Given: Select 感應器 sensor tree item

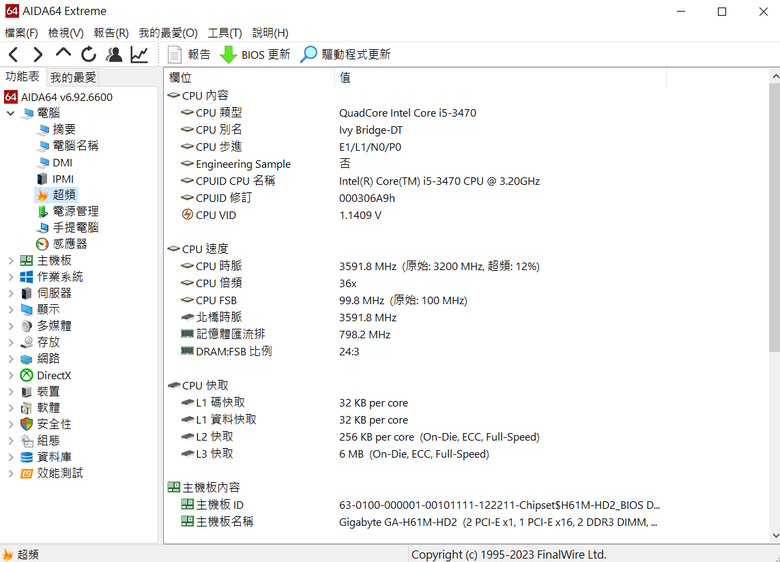Looking at the screenshot, I should 70,244.
